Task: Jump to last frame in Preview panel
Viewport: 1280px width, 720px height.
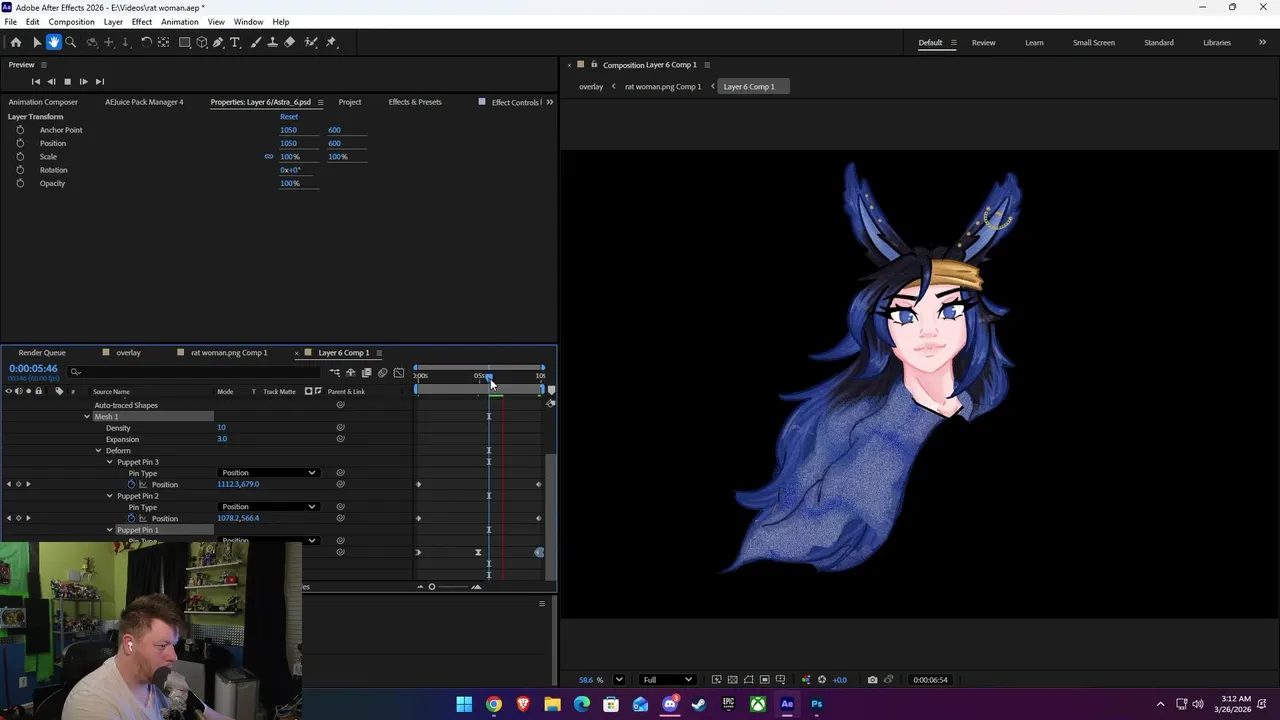Action: 99,81
